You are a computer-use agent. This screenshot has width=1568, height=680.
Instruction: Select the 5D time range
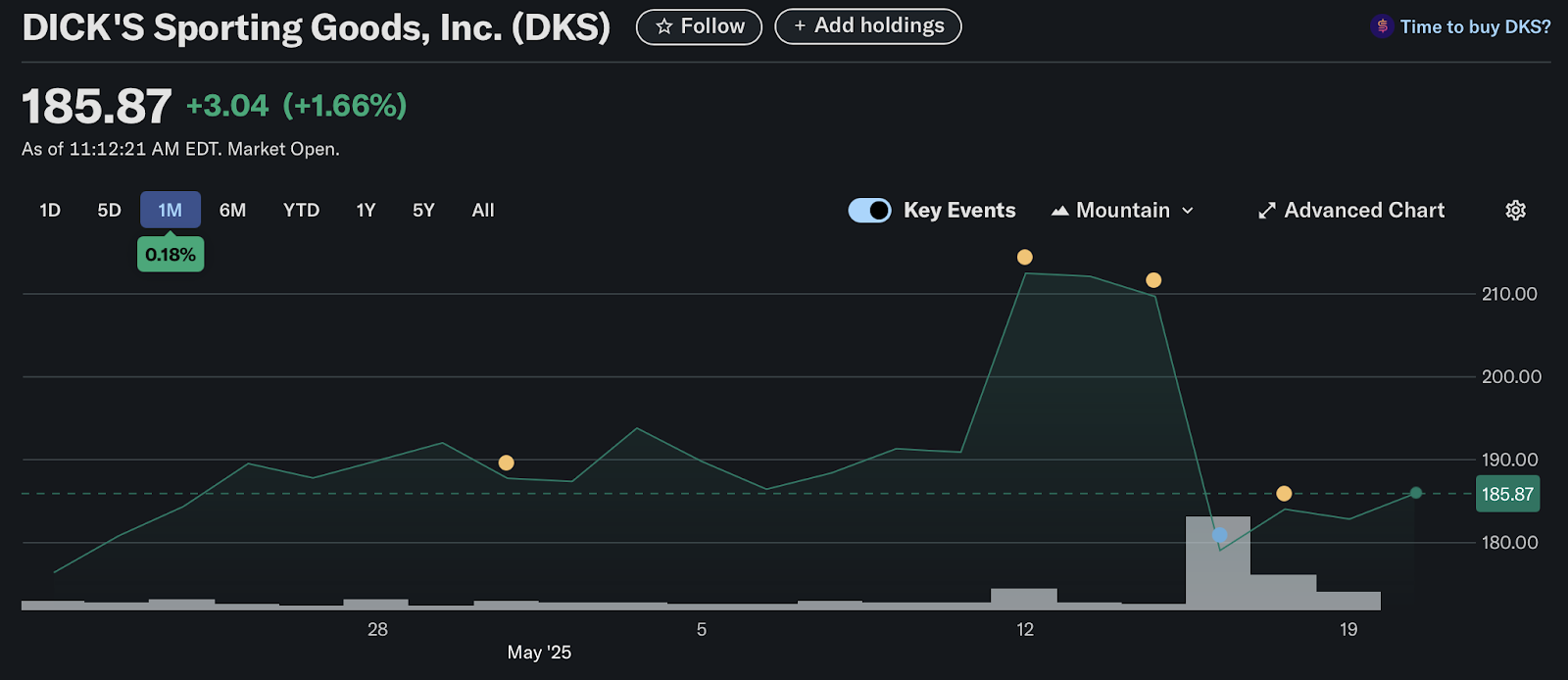point(109,211)
